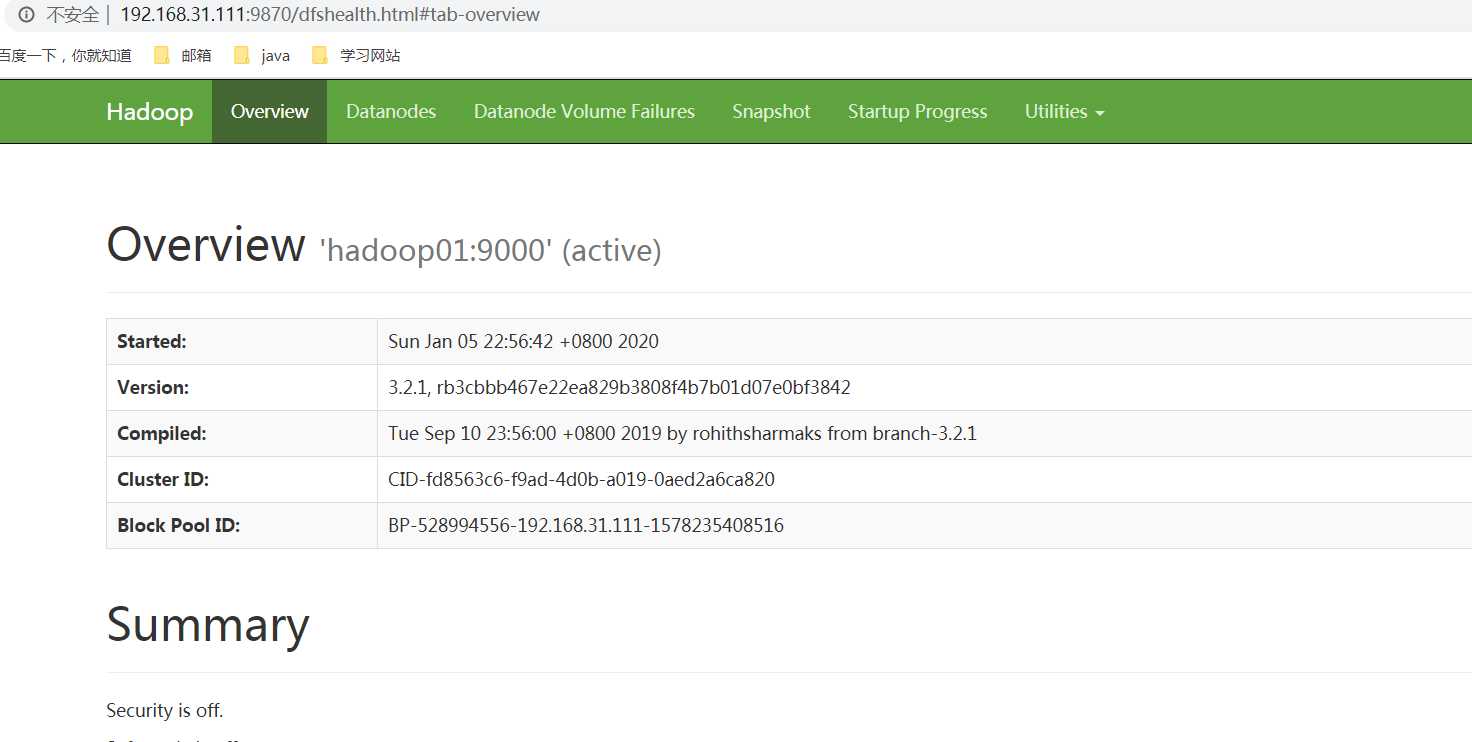
Task: Open the java bookmark folder
Action: pos(262,56)
